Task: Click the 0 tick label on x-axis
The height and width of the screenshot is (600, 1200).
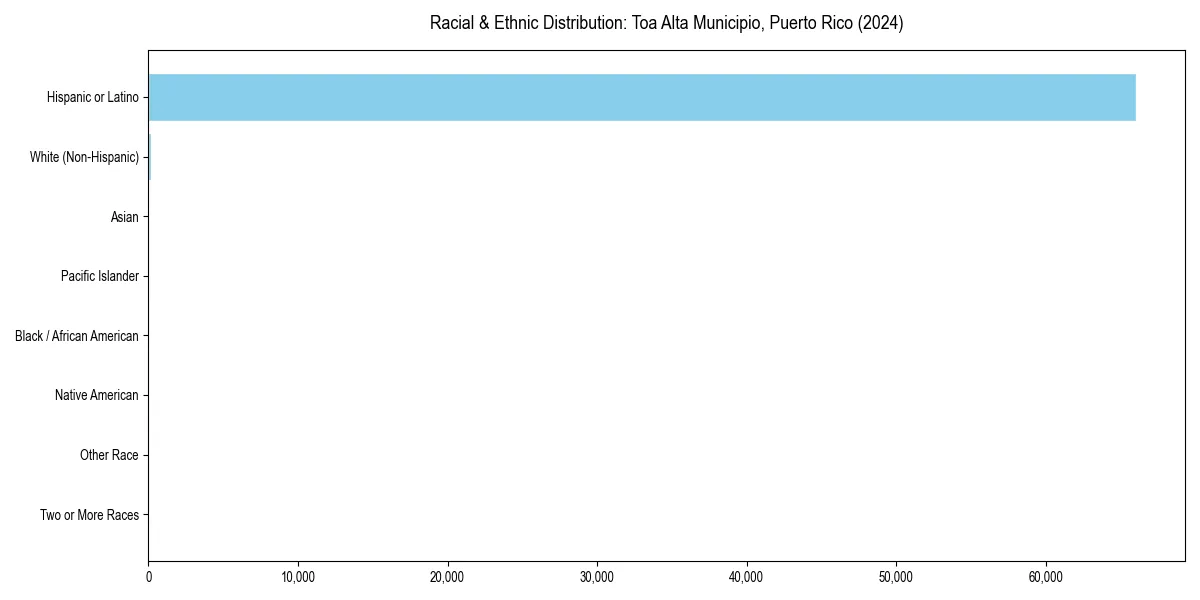Action: tap(148, 577)
